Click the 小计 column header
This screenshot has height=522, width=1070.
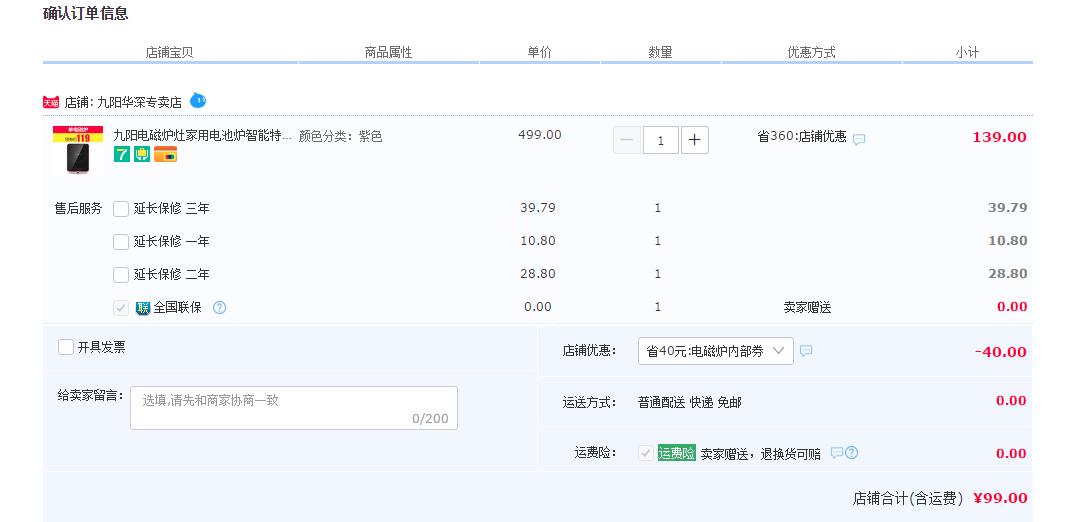[968, 53]
